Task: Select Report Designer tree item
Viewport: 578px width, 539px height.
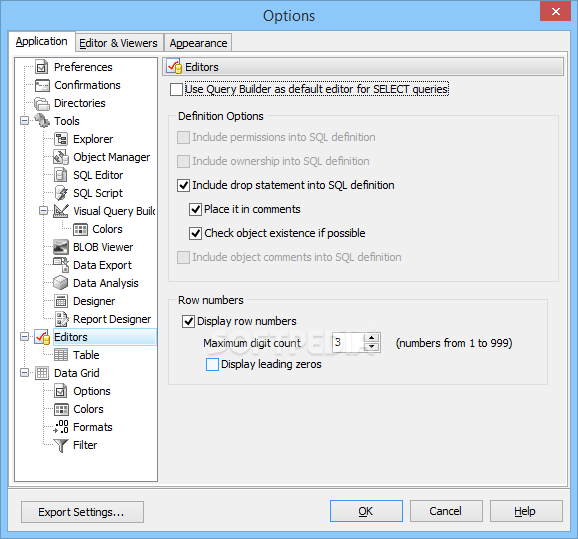Action: click(x=112, y=319)
